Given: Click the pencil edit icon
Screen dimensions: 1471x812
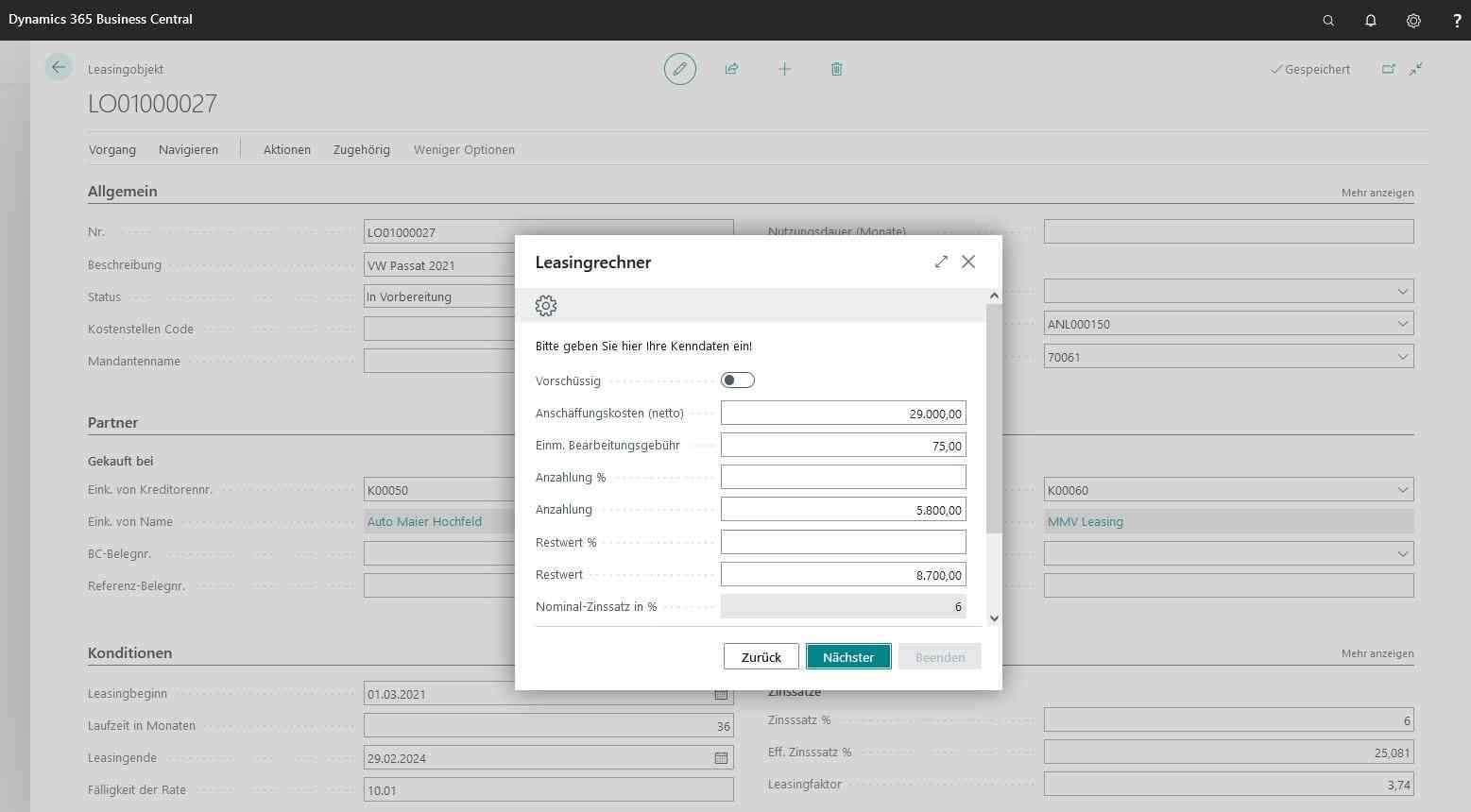Looking at the screenshot, I should [x=679, y=69].
